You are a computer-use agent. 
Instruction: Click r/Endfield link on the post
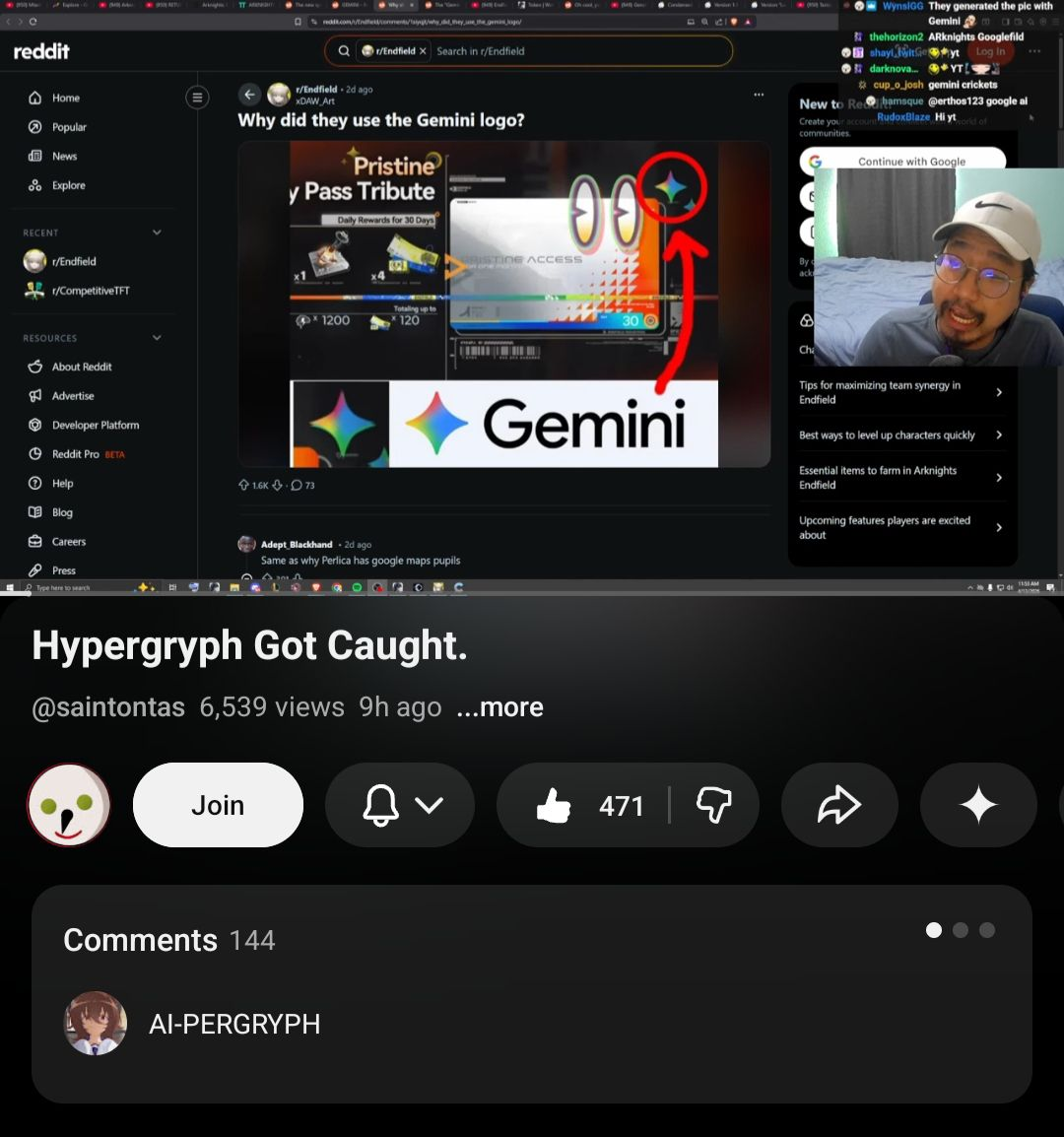[316, 90]
